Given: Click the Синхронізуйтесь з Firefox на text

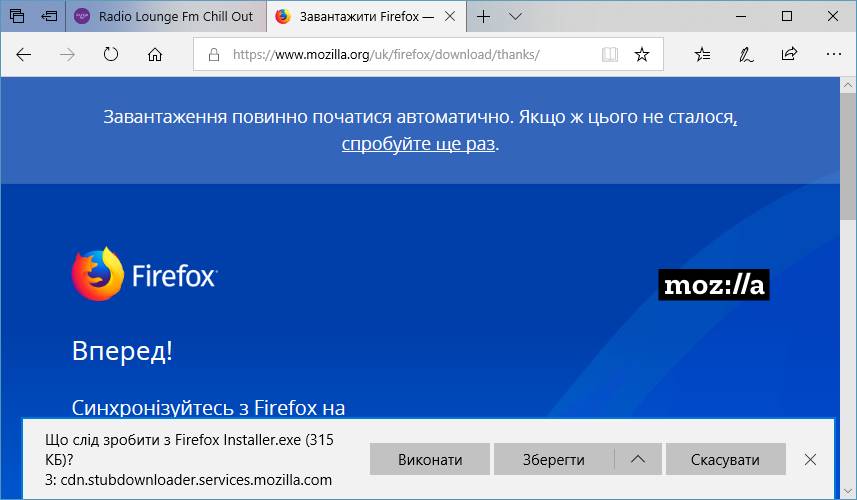Looking at the screenshot, I should point(208,408).
